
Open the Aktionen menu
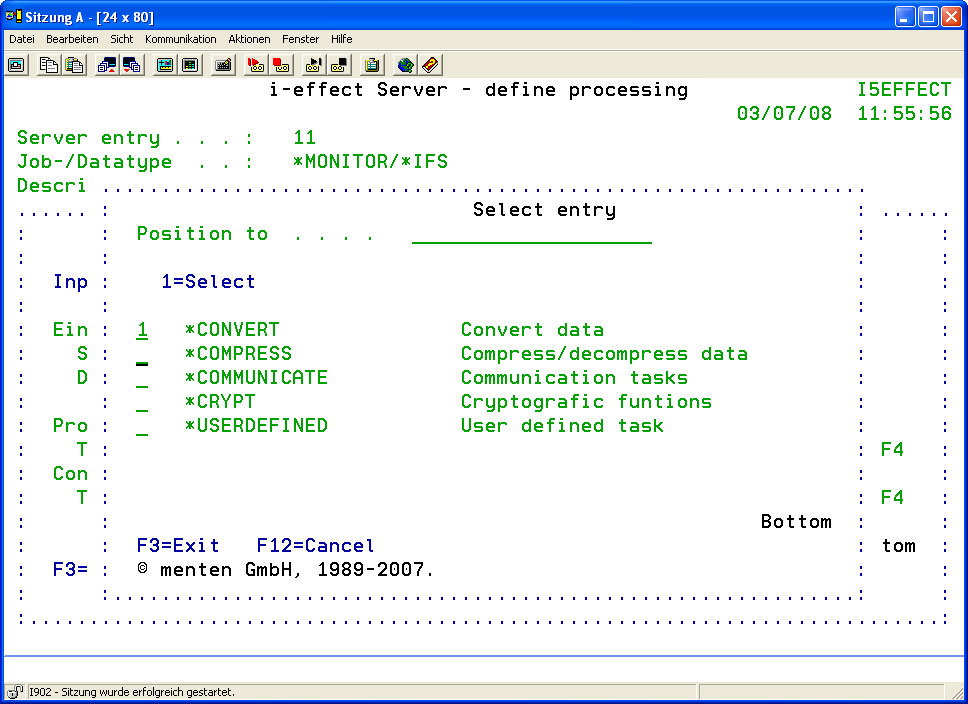tap(249, 39)
